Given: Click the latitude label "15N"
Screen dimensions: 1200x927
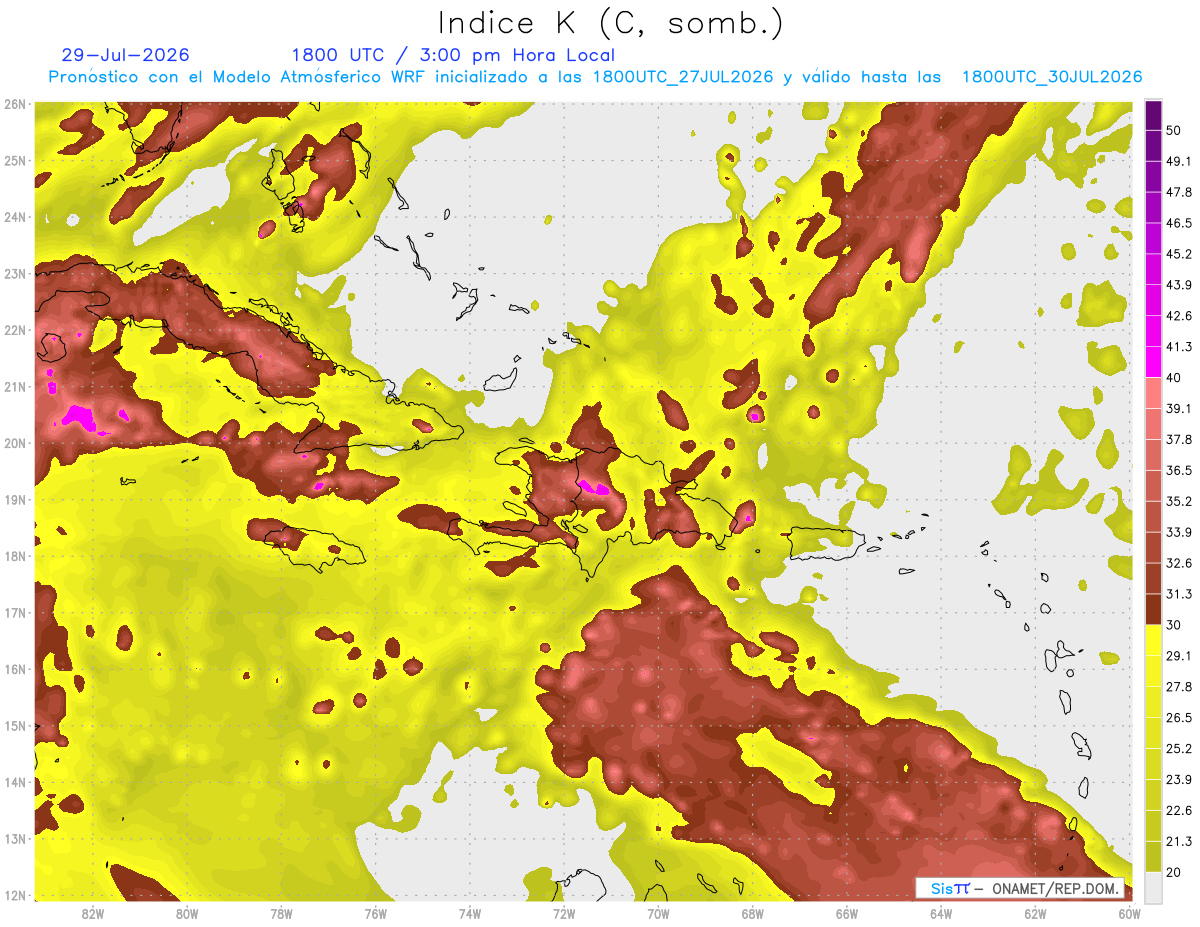Looking at the screenshot, I should pyautogui.click(x=15, y=725).
